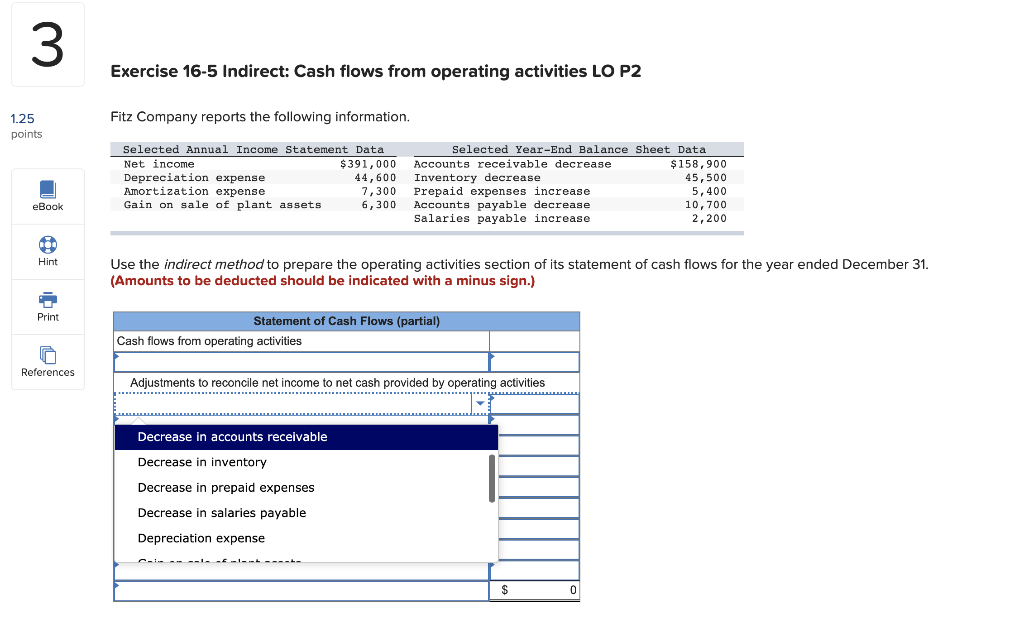Image resolution: width=1024 pixels, height=642 pixels.
Task: Click the blank row below 'Cash flows from operating activities'
Action: (300, 361)
